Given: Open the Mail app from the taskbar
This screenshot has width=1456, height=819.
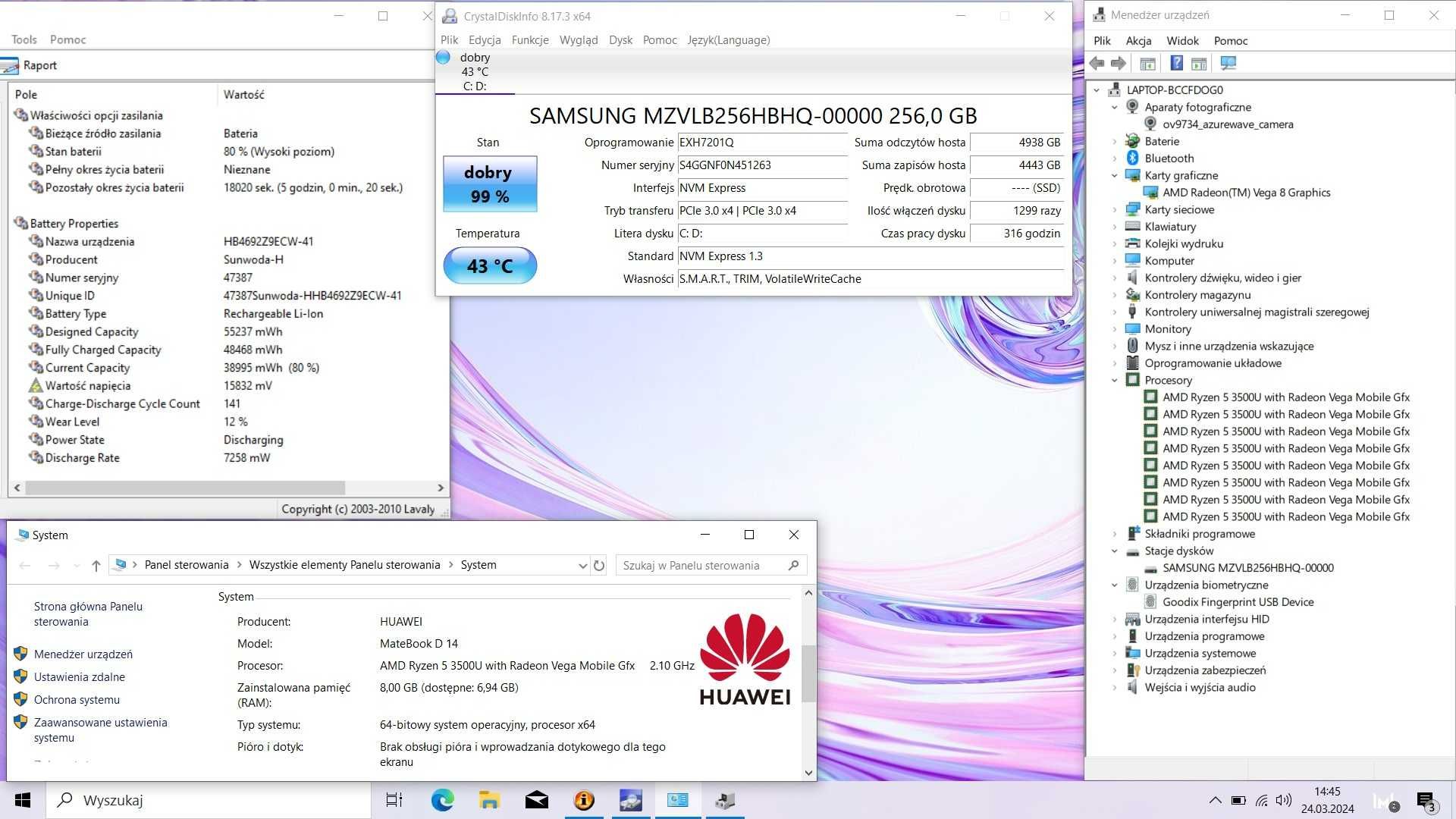Looking at the screenshot, I should click(536, 800).
